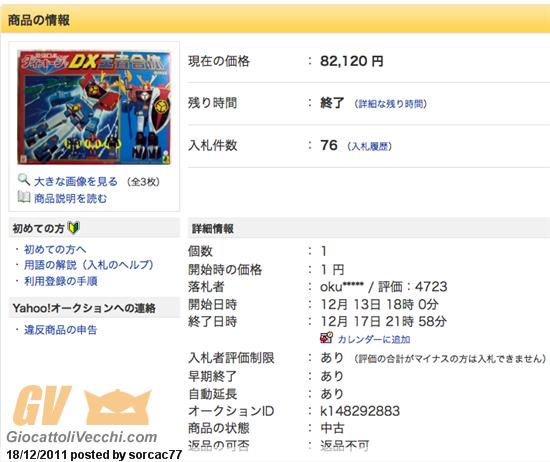View bid history via 入札履歴 link

coord(369,146)
